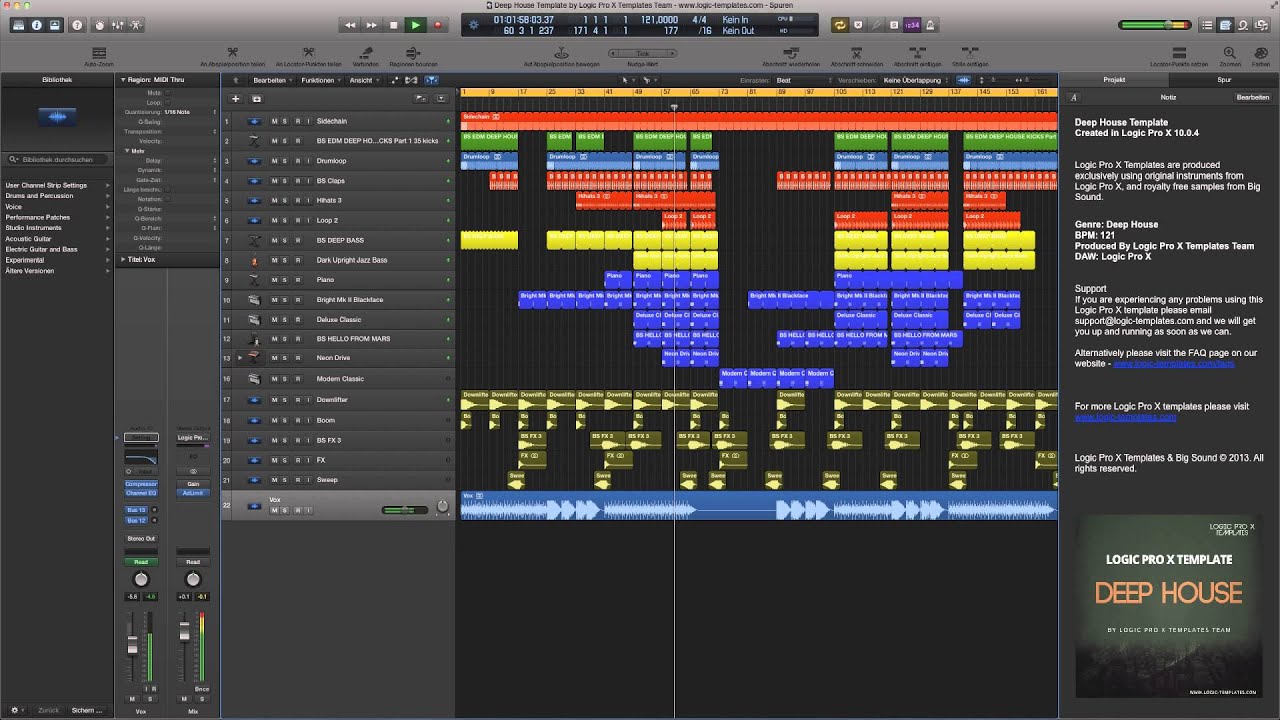
Task: Open the Media Browser icon
Action: pyautogui.click(x=1263, y=25)
